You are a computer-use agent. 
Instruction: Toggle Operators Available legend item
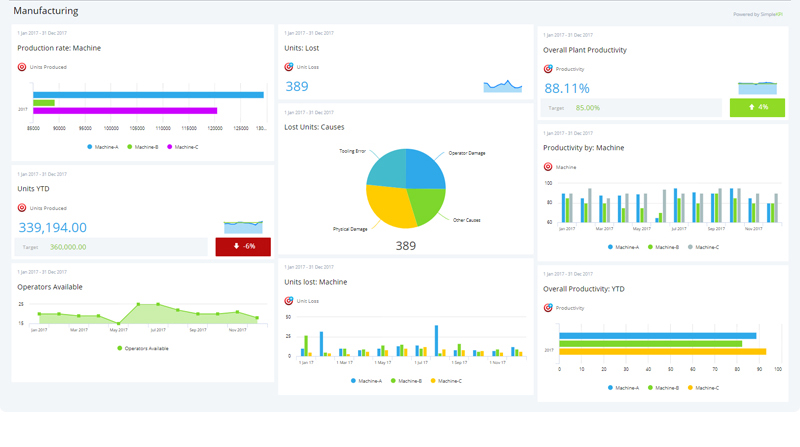[x=142, y=348]
